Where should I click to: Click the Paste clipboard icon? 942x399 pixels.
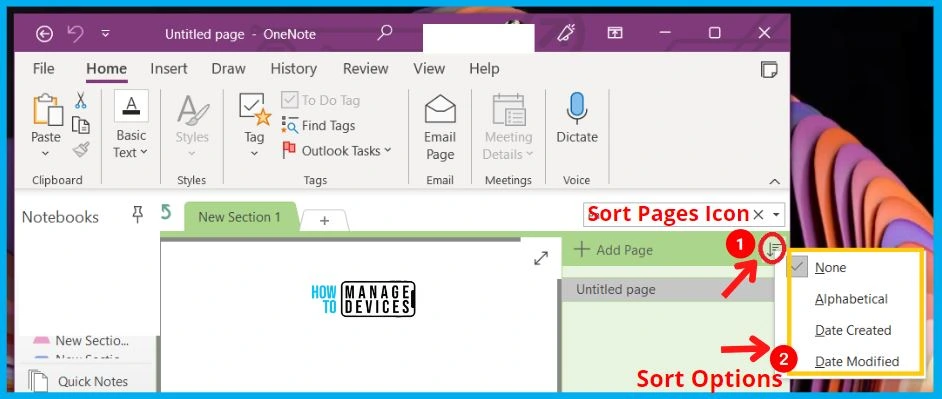click(x=47, y=110)
